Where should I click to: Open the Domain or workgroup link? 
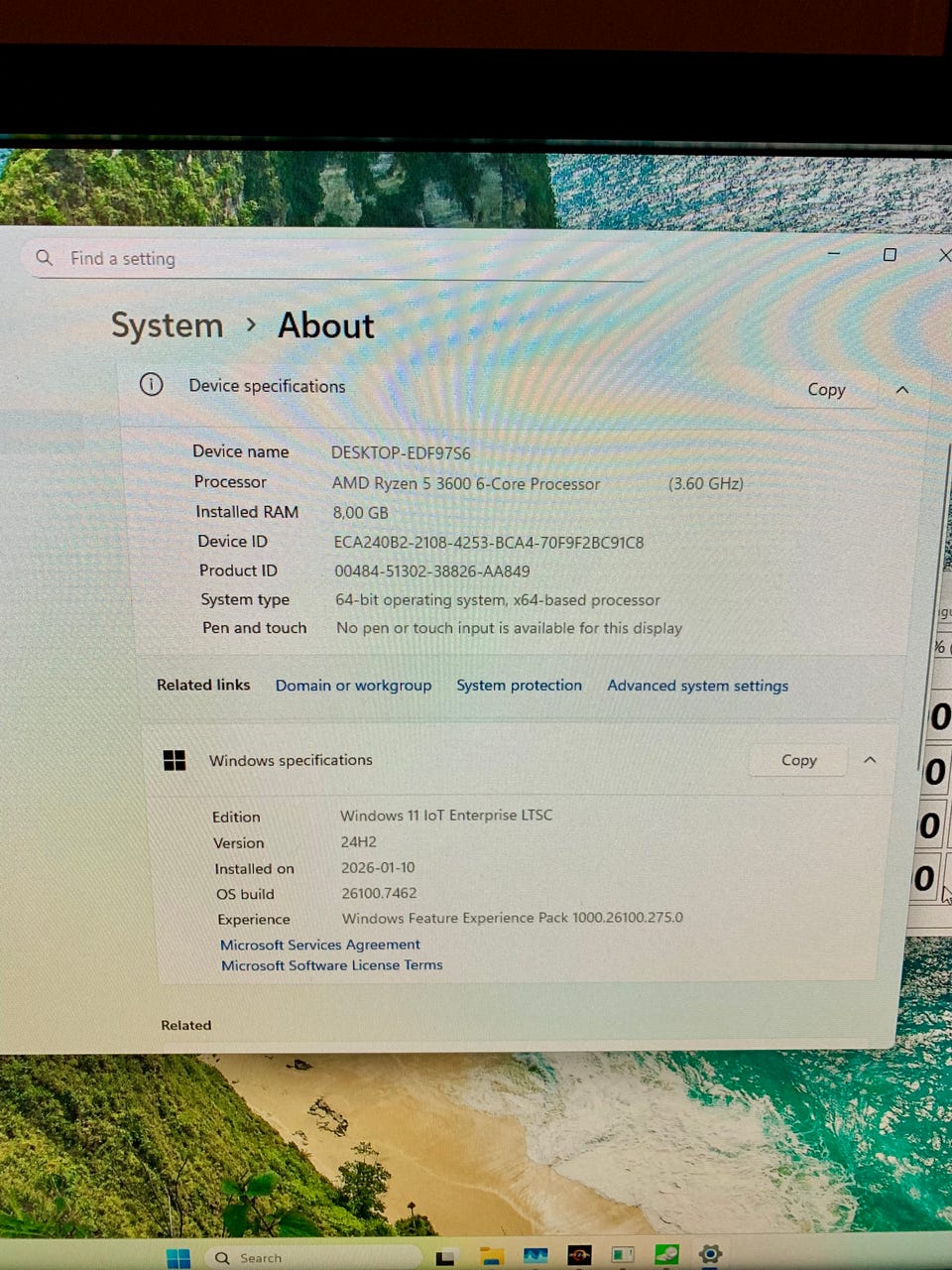353,686
